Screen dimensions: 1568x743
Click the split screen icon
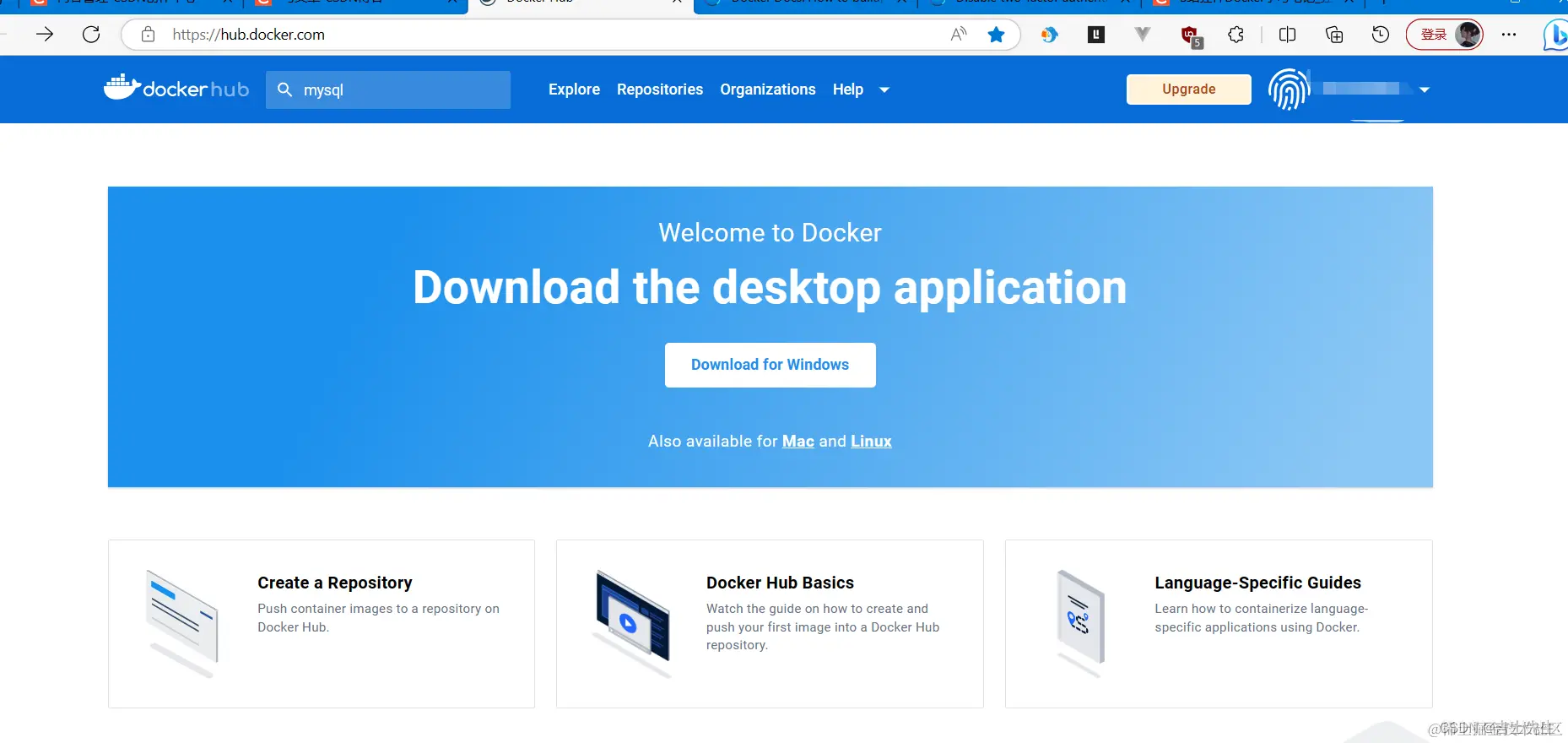coord(1288,35)
